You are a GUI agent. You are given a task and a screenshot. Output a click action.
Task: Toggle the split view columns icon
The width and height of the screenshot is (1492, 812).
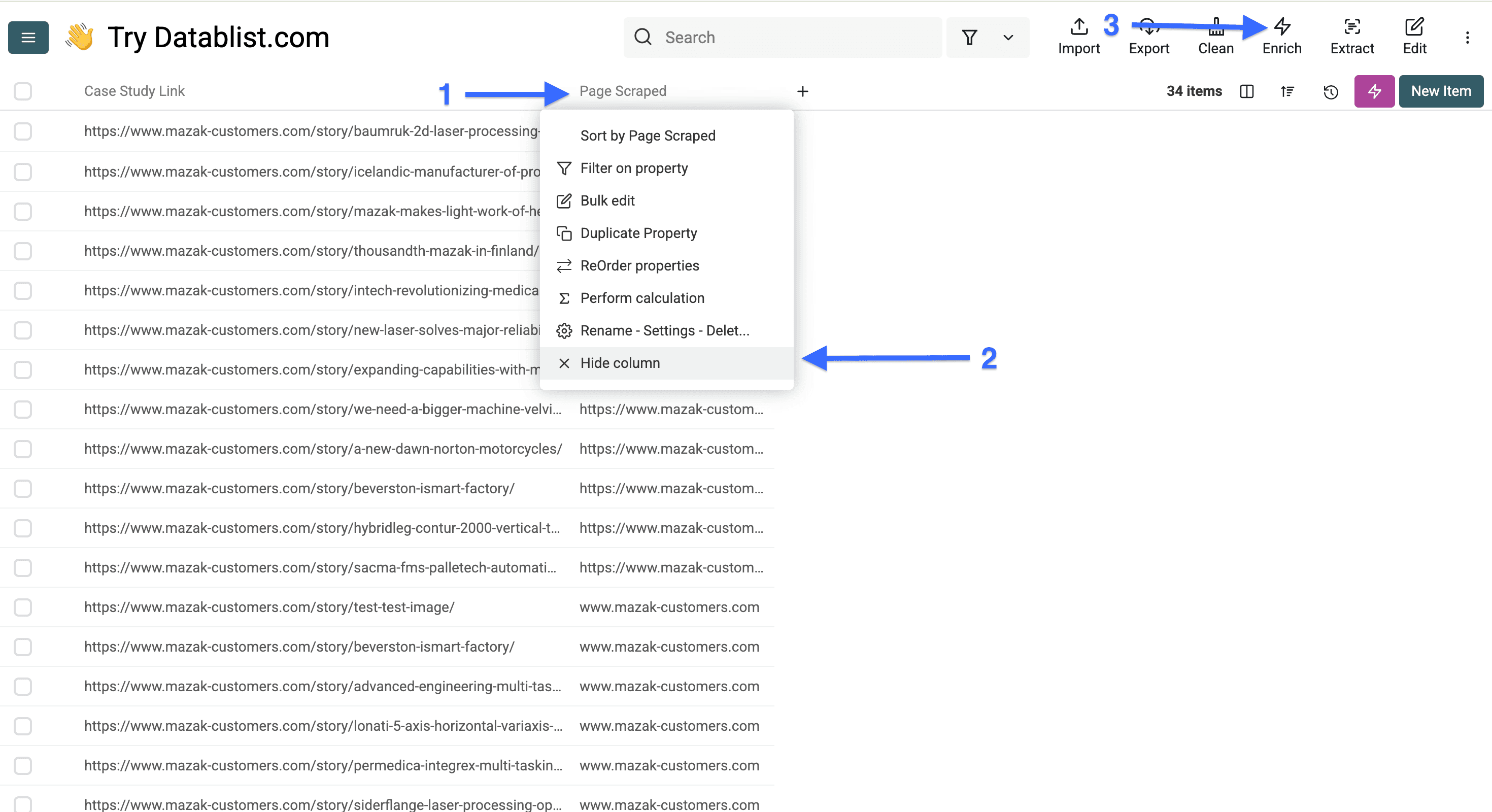click(x=1246, y=91)
